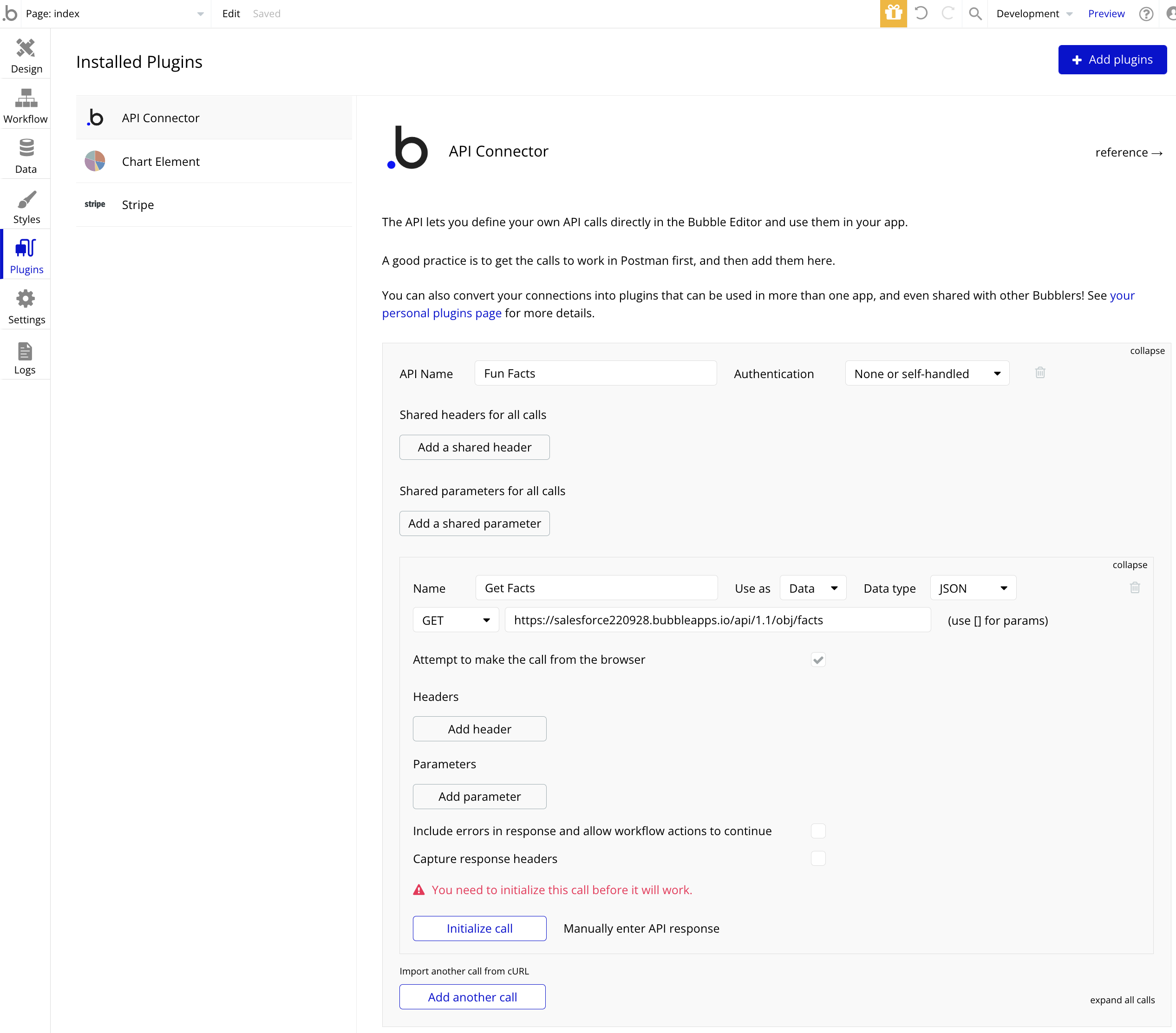Open the Design tab icon
Screen dimensions: 1176x1033
coord(26,48)
